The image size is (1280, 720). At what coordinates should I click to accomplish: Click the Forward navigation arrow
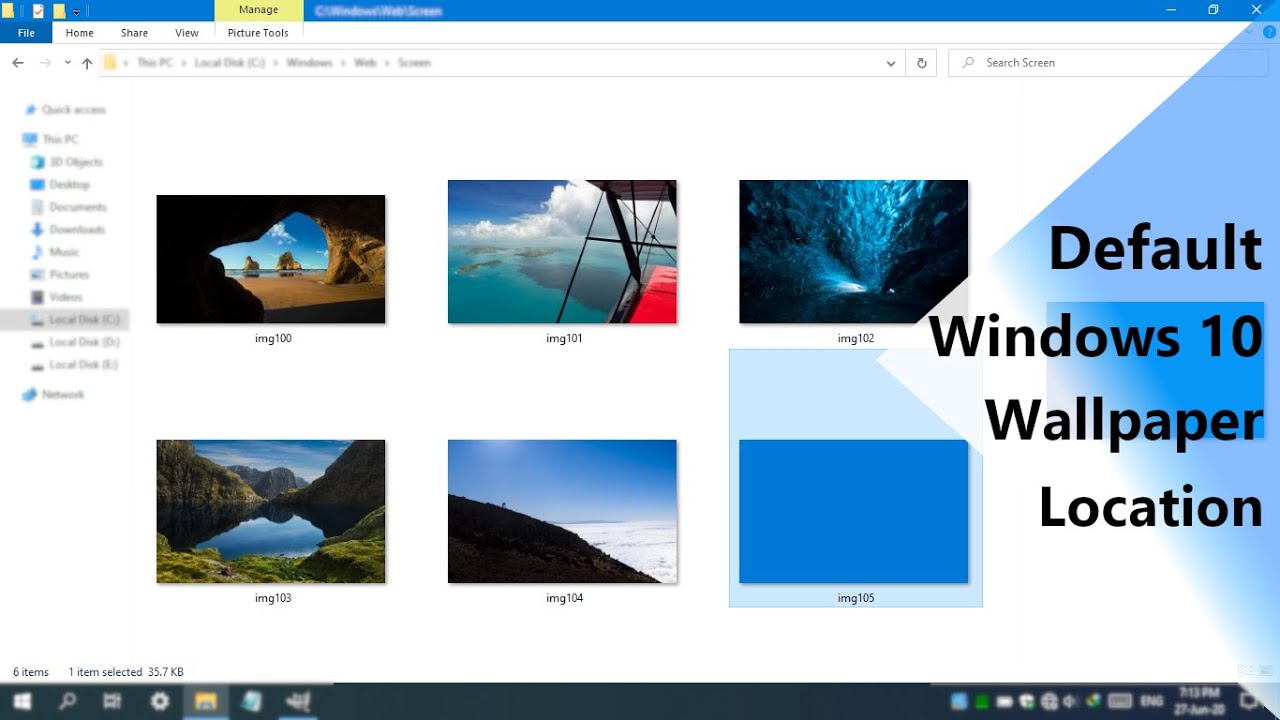point(45,63)
